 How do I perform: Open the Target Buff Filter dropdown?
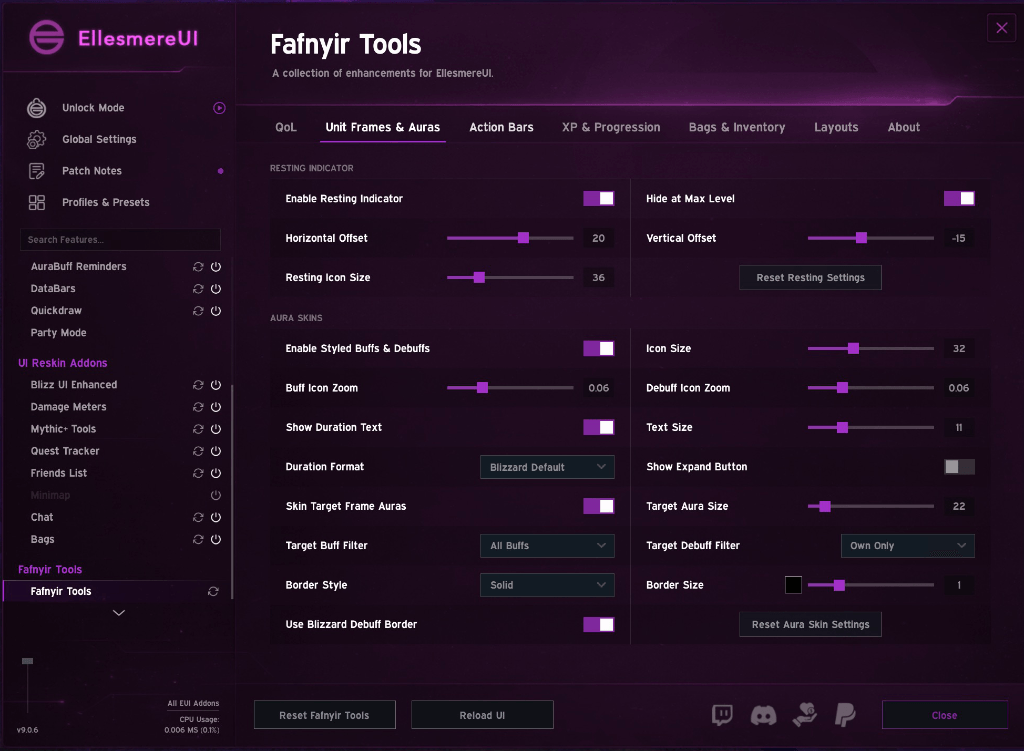547,546
